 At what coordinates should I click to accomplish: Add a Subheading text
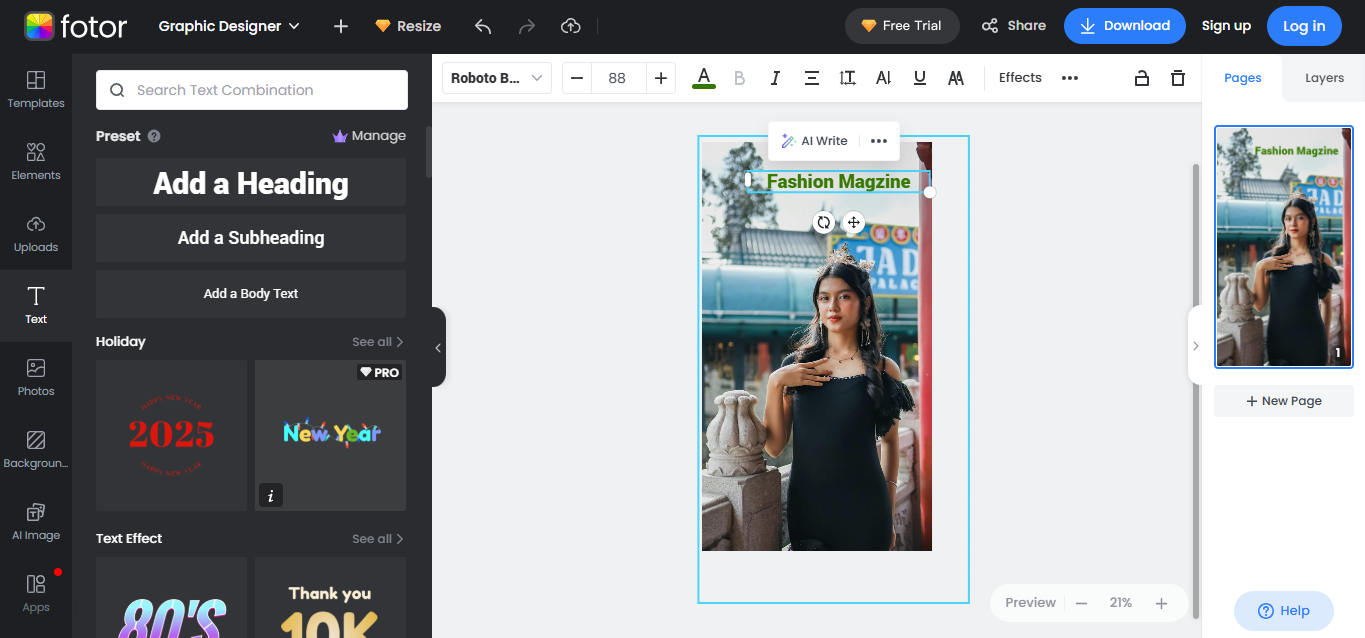pos(251,238)
